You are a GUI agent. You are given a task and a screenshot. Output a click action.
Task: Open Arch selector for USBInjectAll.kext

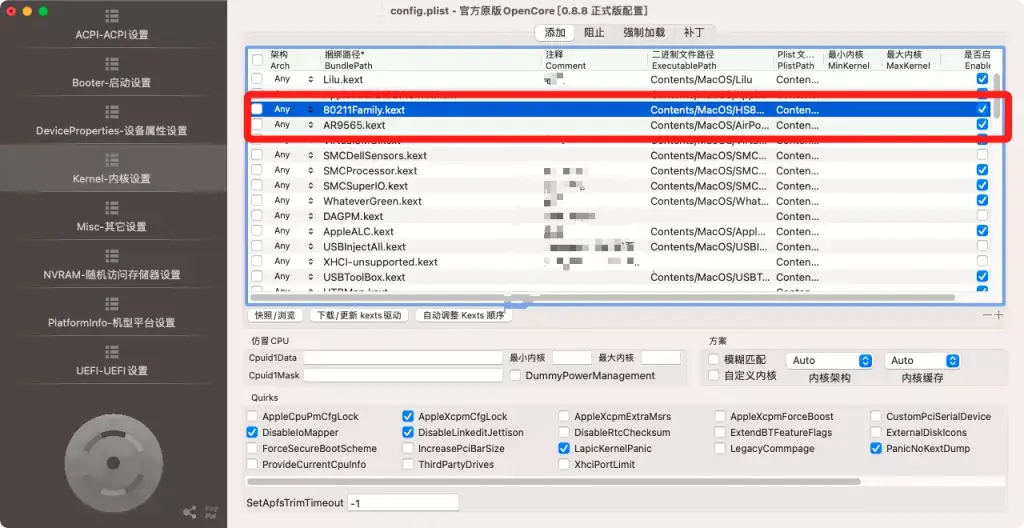click(x=293, y=246)
